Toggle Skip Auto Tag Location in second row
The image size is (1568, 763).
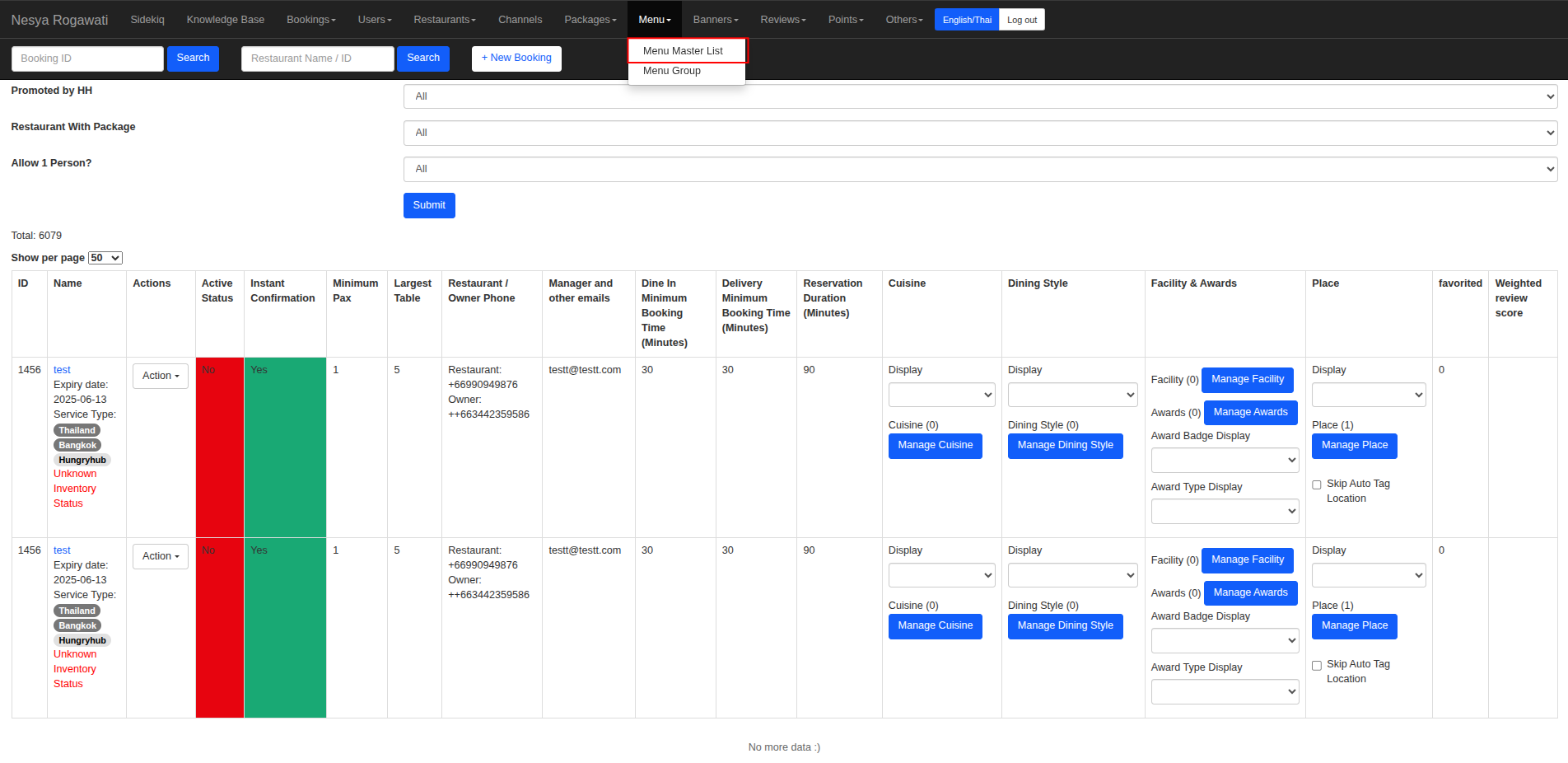tap(1317, 665)
